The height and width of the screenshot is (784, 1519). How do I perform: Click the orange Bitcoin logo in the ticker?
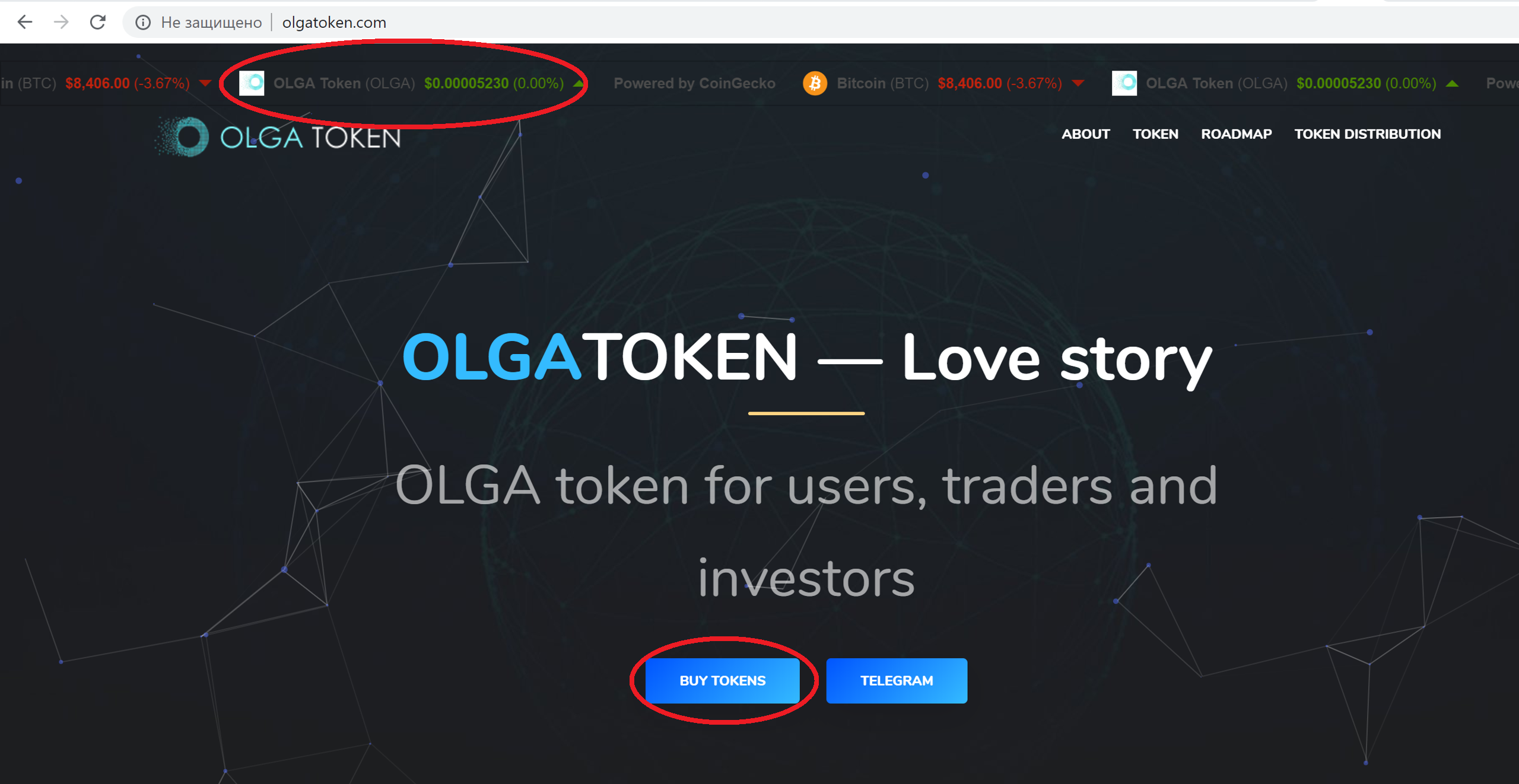click(x=815, y=83)
